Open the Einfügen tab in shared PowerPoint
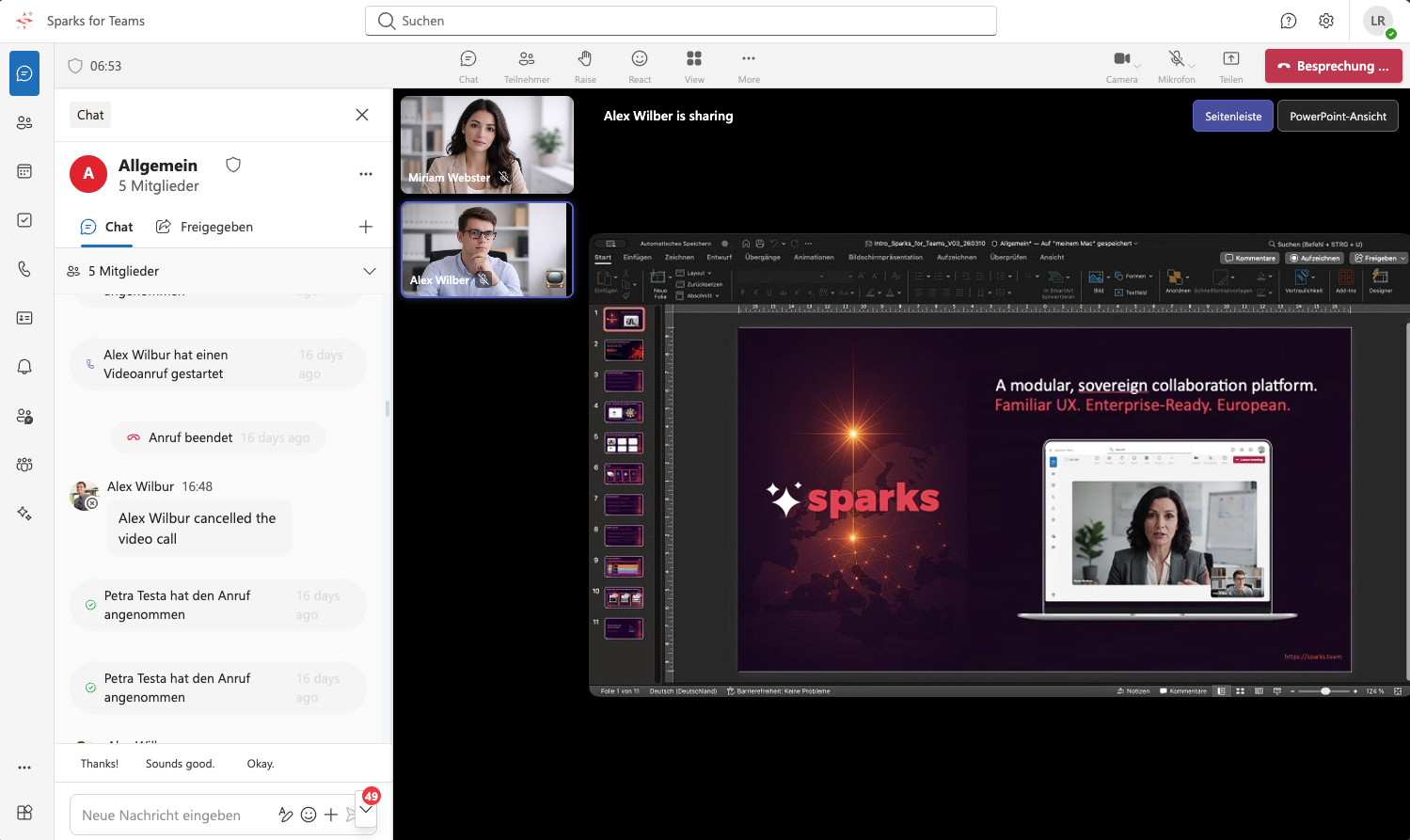The image size is (1410, 840). tap(638, 257)
